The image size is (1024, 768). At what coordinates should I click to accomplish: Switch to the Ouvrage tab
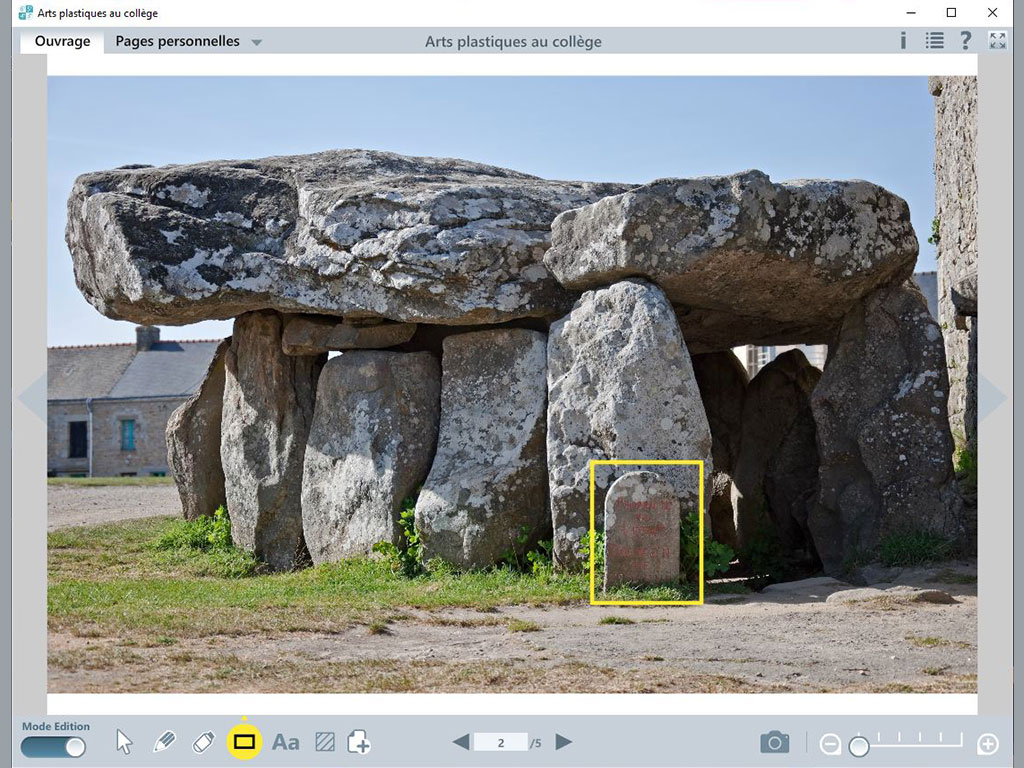(62, 41)
